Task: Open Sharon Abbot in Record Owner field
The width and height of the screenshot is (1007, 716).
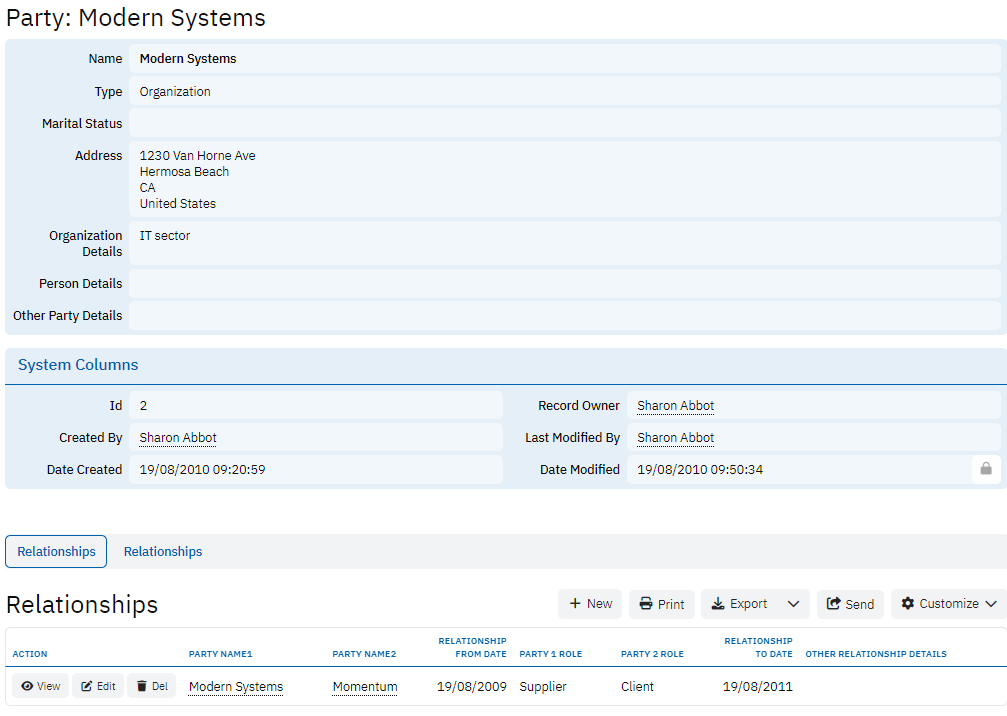Action: [675, 406]
